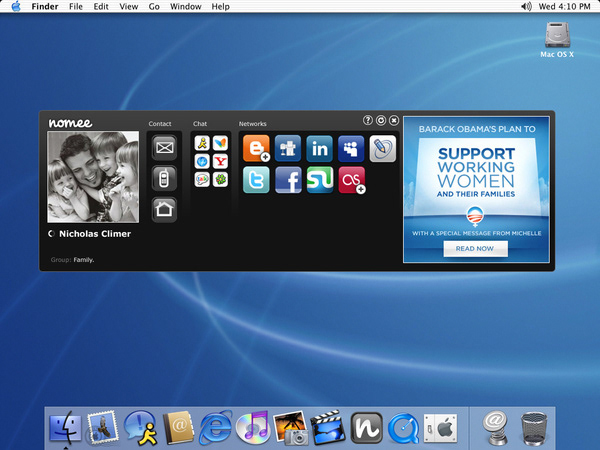
Task: Open the File menu
Action: click(76, 7)
